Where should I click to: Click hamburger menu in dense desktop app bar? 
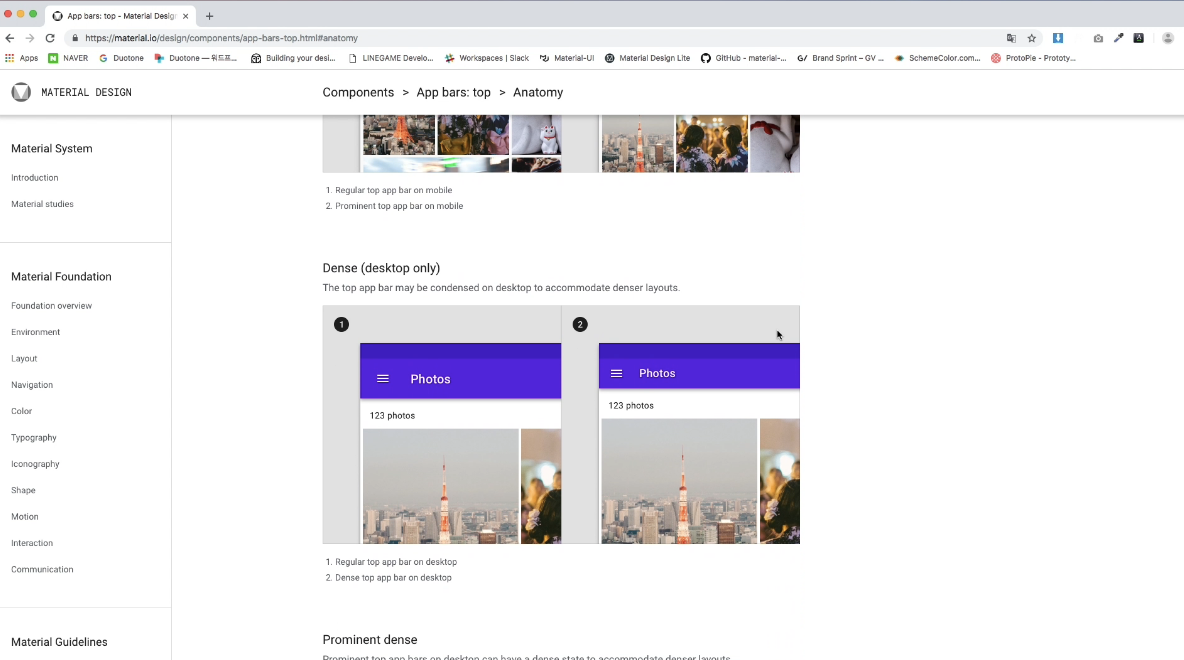pos(616,373)
